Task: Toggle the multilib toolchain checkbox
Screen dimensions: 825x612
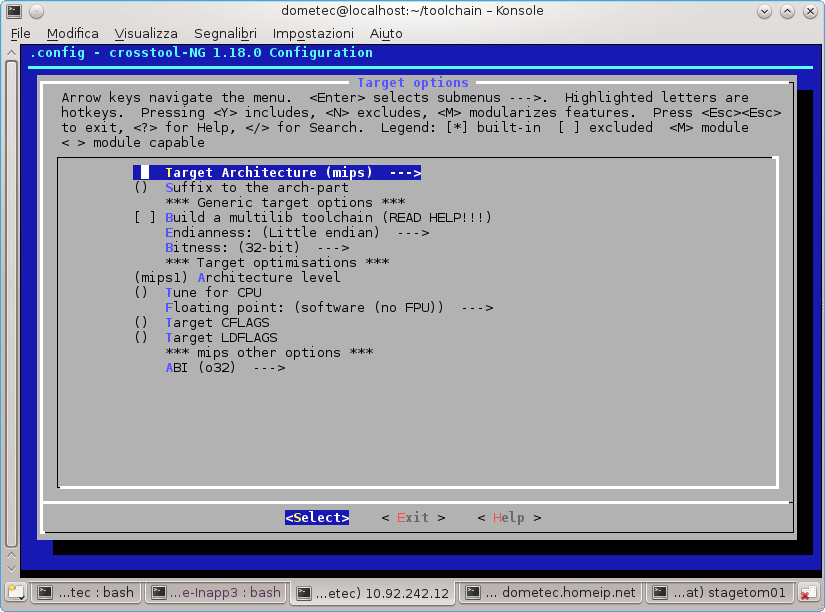Action: point(145,217)
